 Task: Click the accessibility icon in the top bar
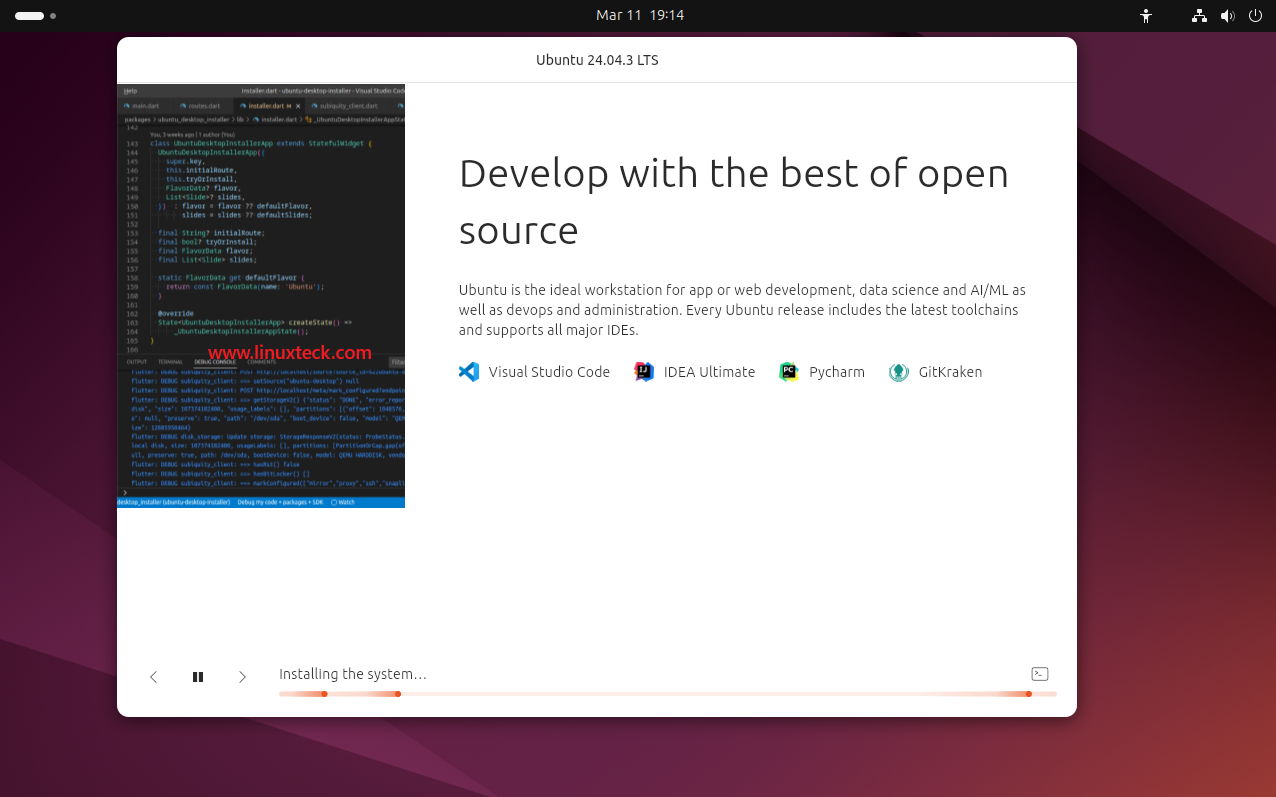coord(1146,15)
